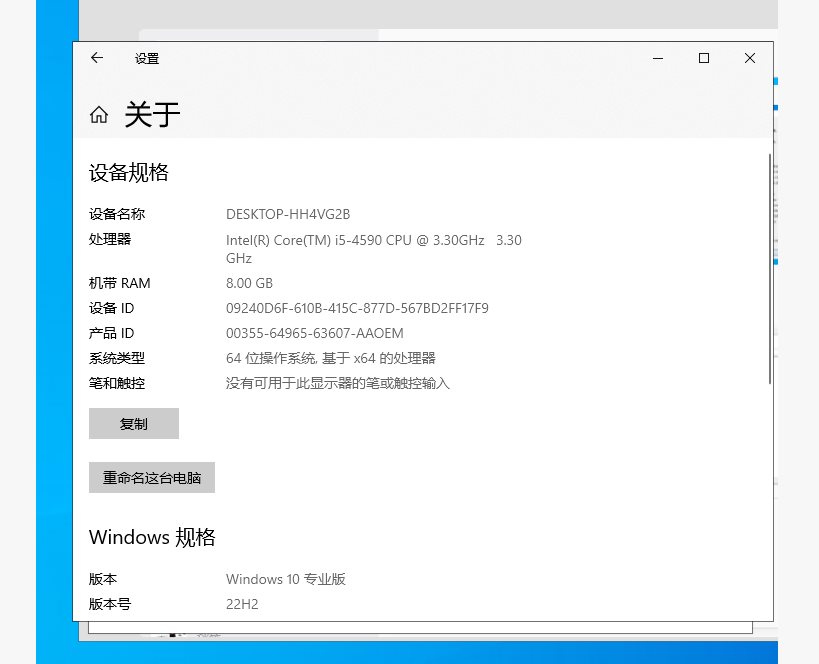Click the 设置 window title text
The height and width of the screenshot is (664, 819).
147,59
